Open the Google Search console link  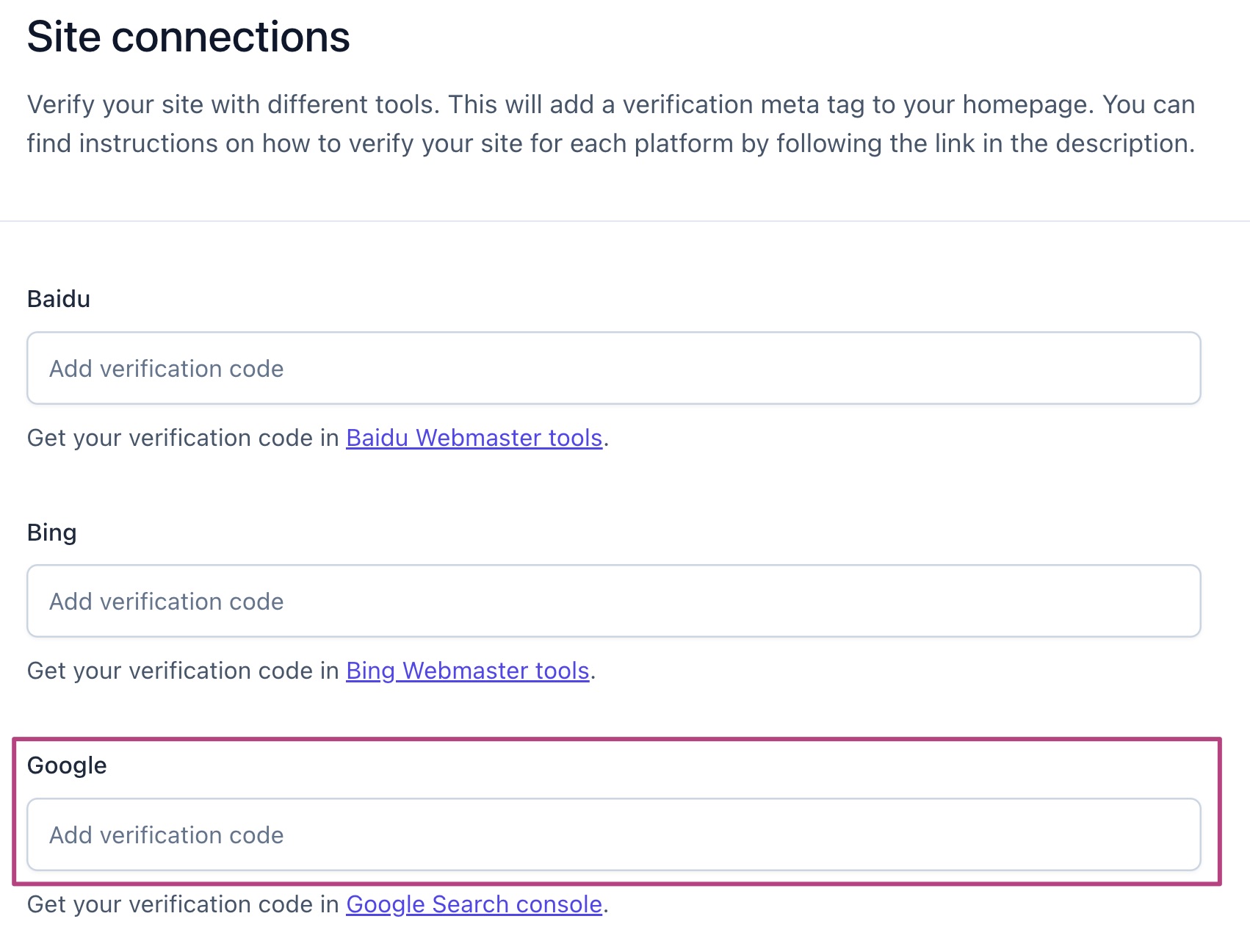(x=474, y=904)
